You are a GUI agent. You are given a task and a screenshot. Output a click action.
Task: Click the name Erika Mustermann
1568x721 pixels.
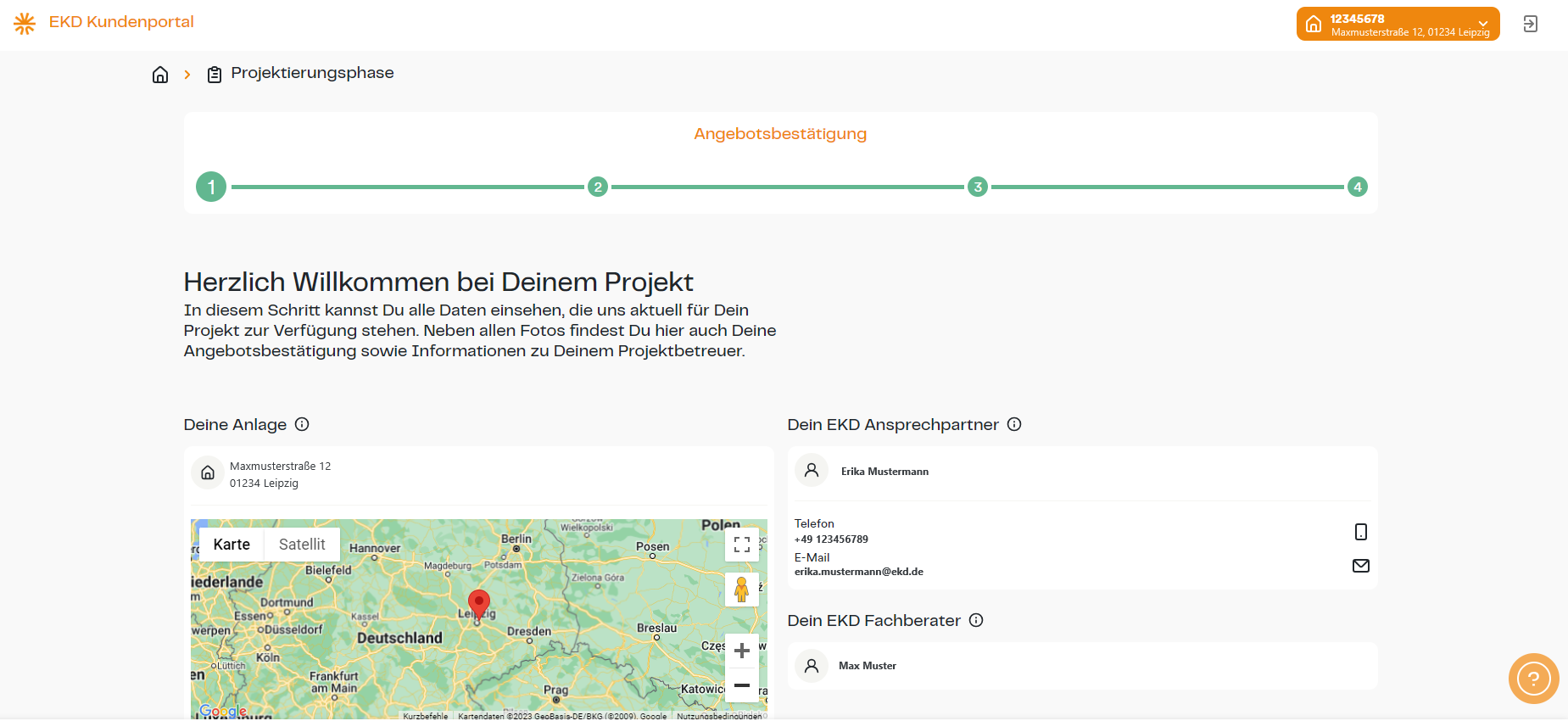point(884,472)
